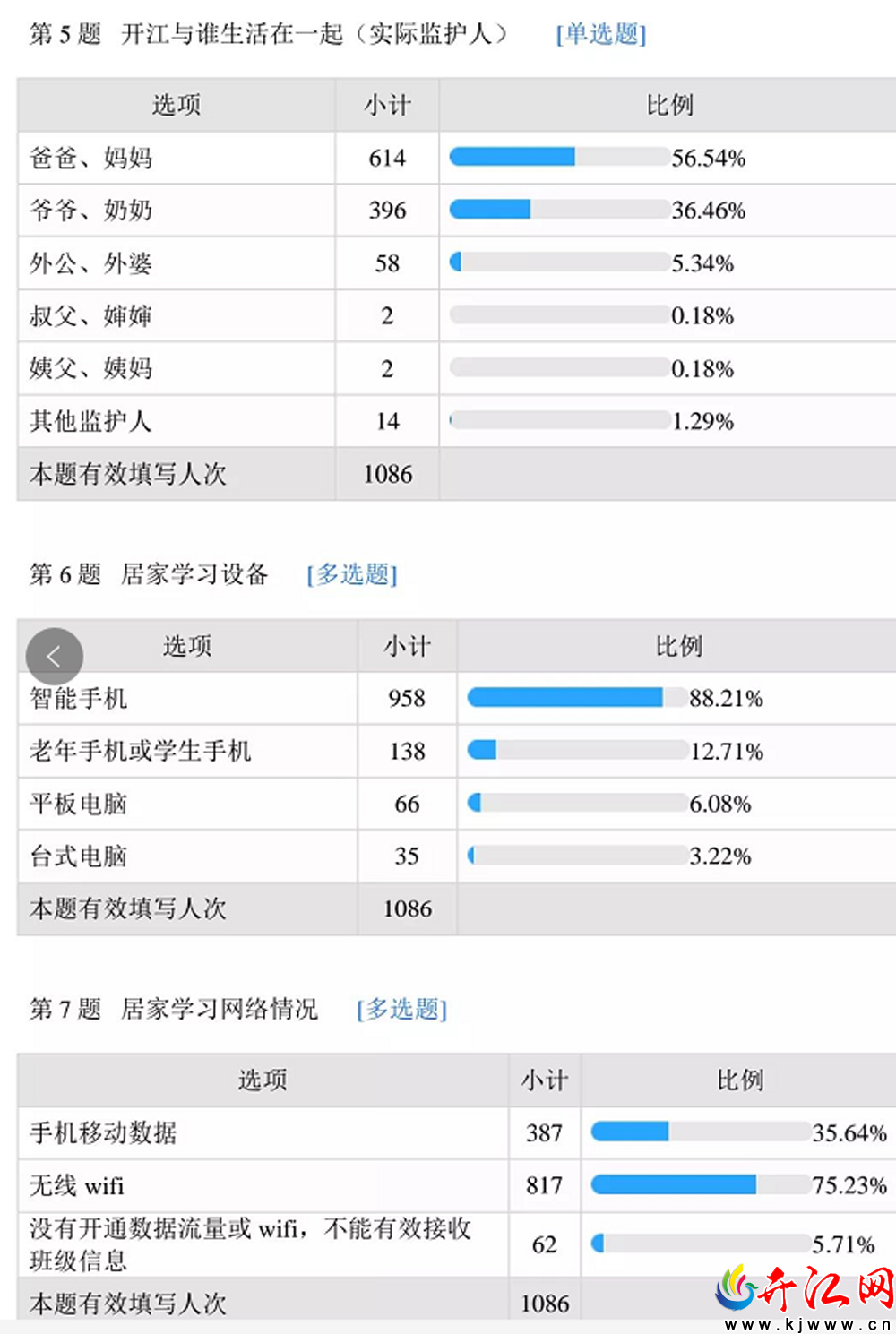896x1334 pixels.
Task: Click the 单选题 tag for question 5
Action: pyautogui.click(x=601, y=34)
